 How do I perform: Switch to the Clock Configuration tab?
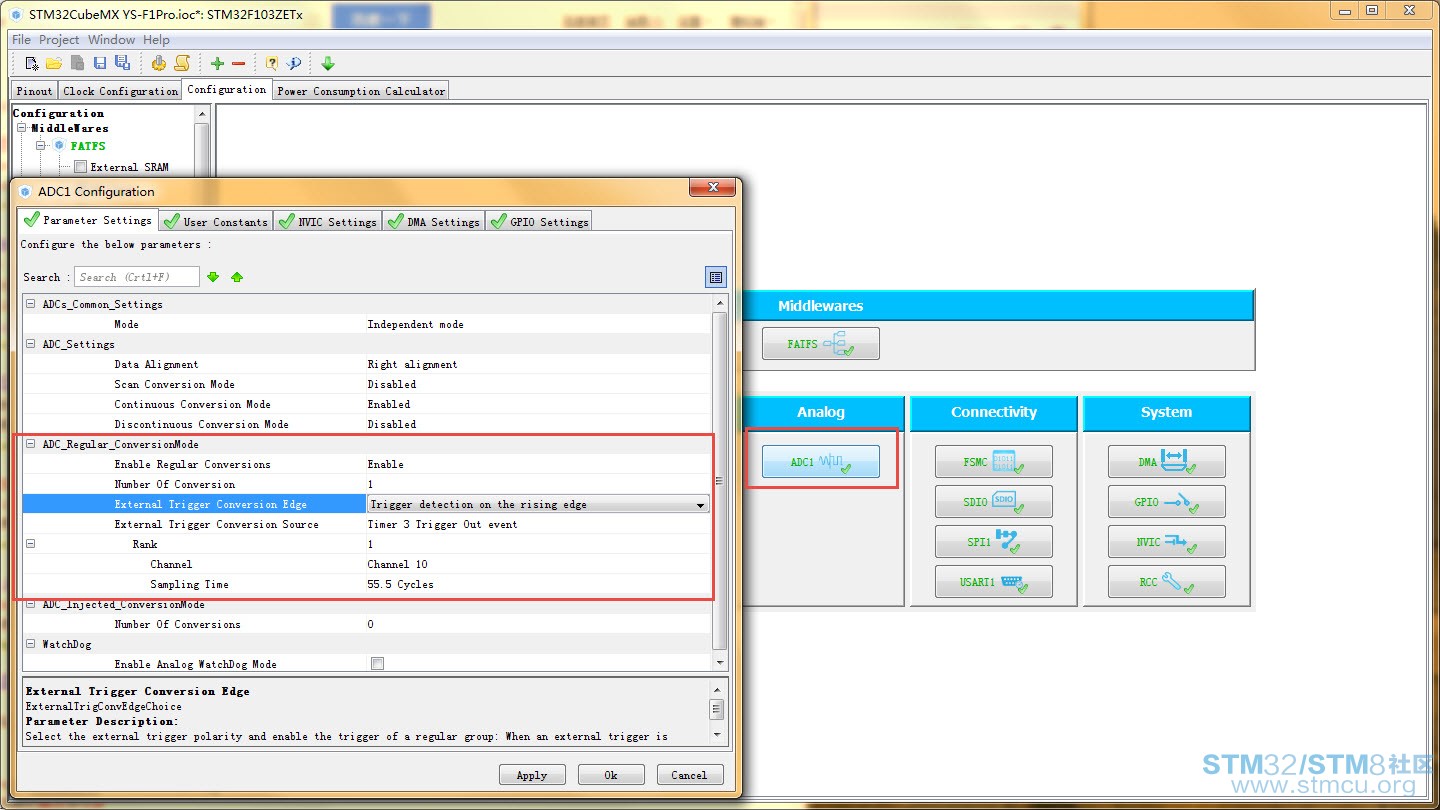pos(120,91)
